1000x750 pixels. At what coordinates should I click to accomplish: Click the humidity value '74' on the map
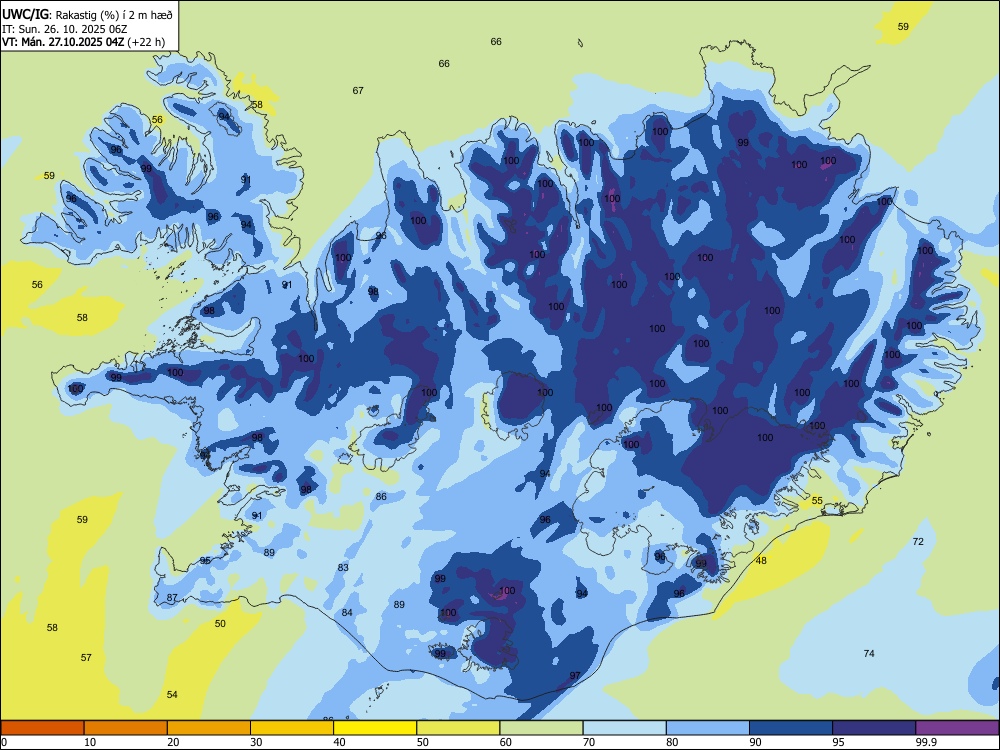point(869,653)
